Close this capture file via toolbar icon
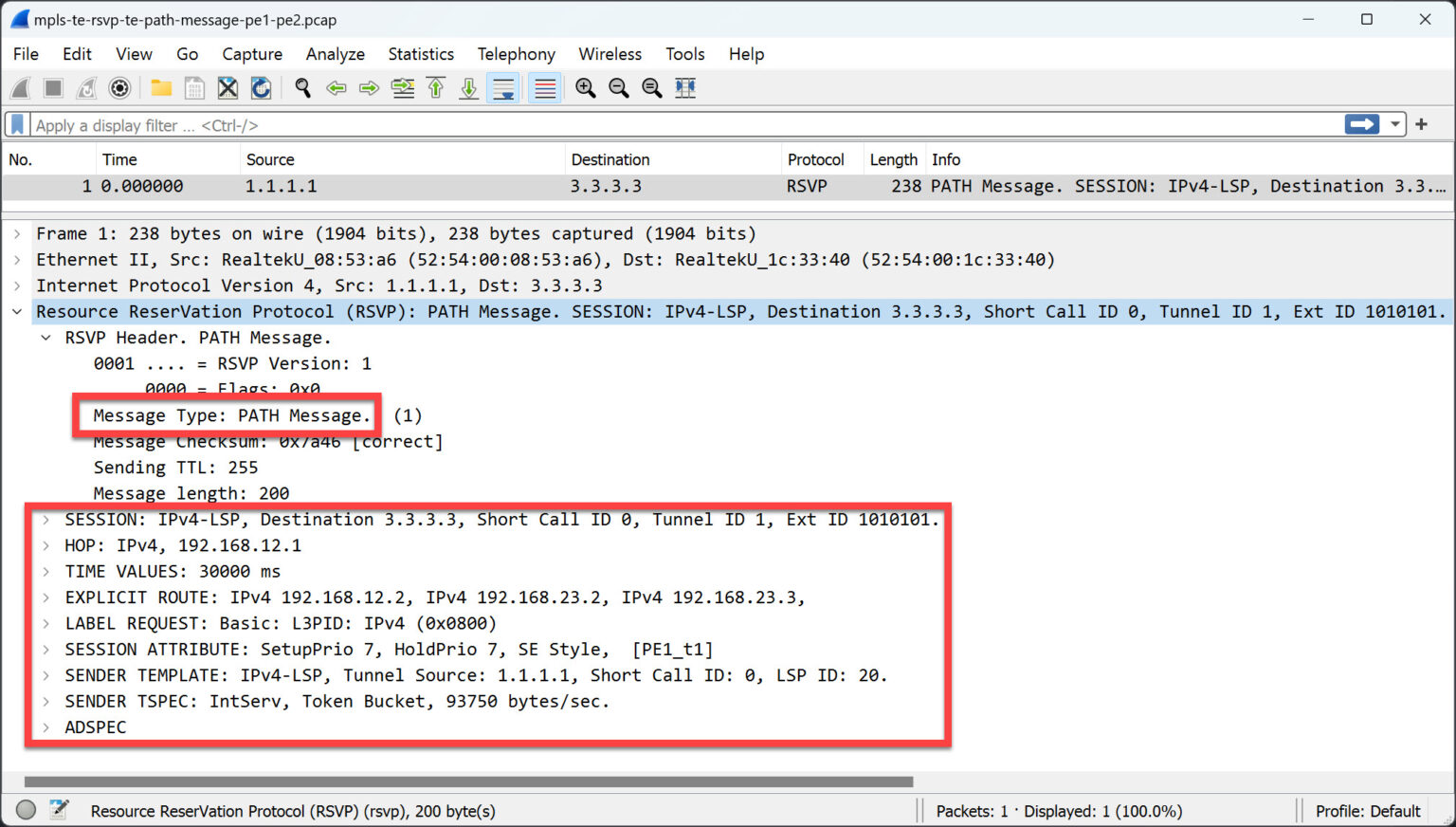Image resolution: width=1456 pixels, height=827 pixels. coord(227,88)
